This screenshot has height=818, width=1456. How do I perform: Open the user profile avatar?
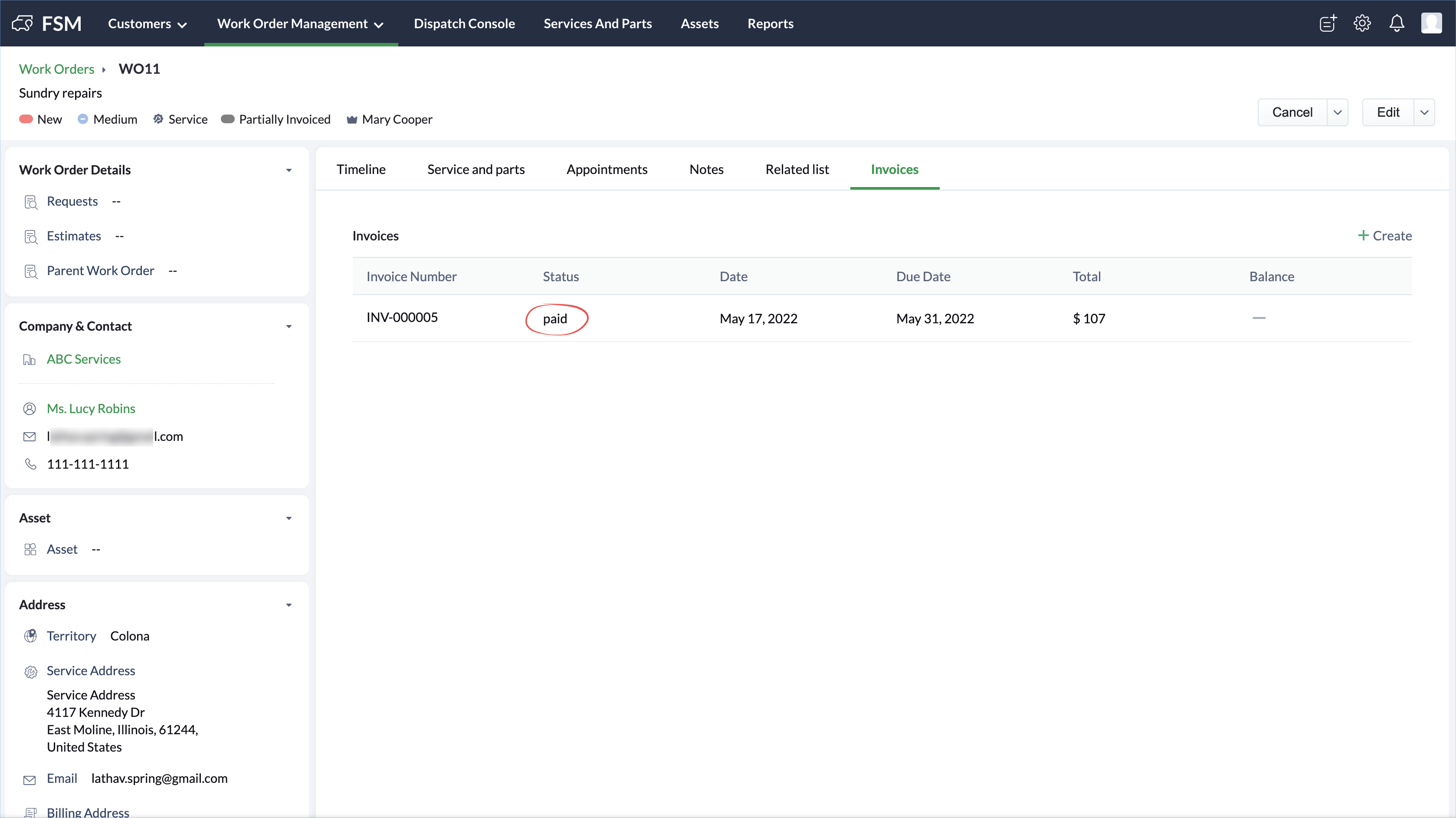pos(1431,23)
